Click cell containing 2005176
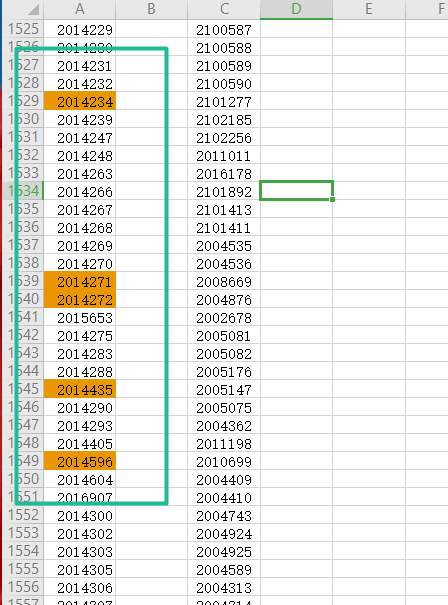 [x=224, y=371]
